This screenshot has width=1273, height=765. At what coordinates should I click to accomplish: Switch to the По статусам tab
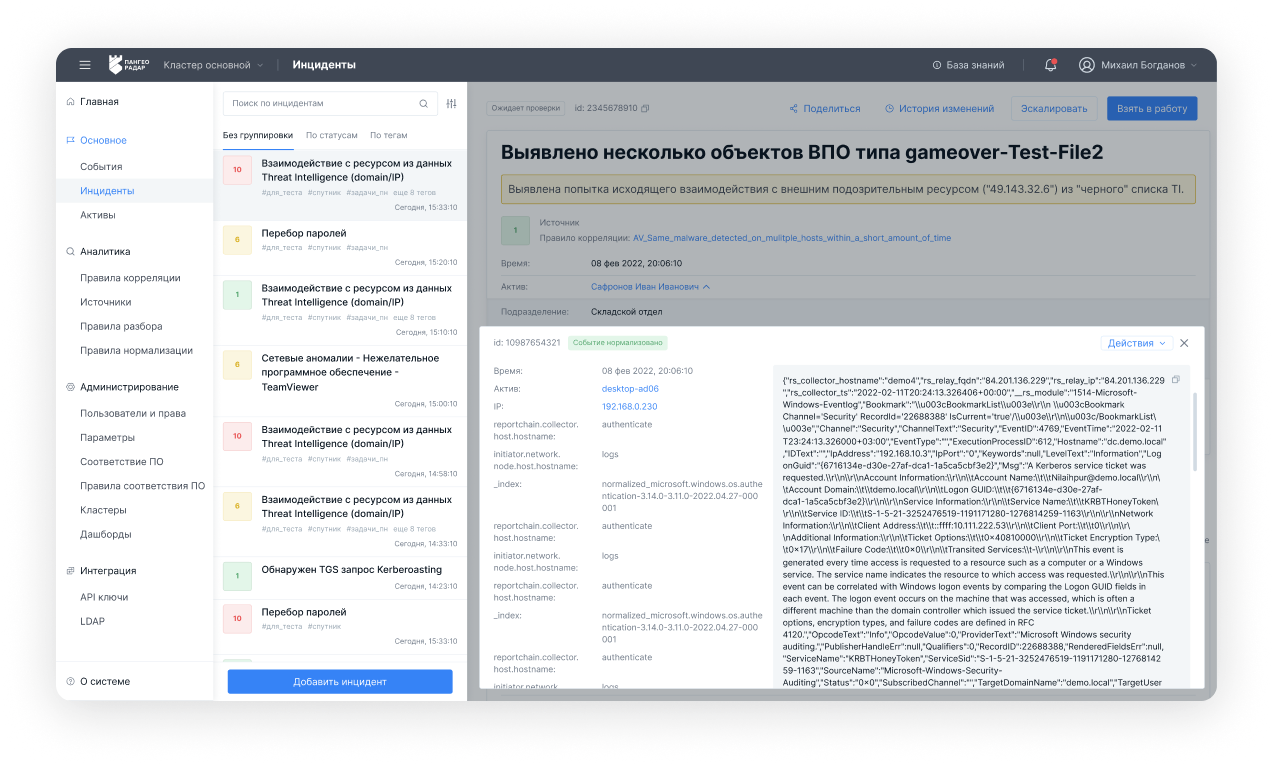(331, 135)
